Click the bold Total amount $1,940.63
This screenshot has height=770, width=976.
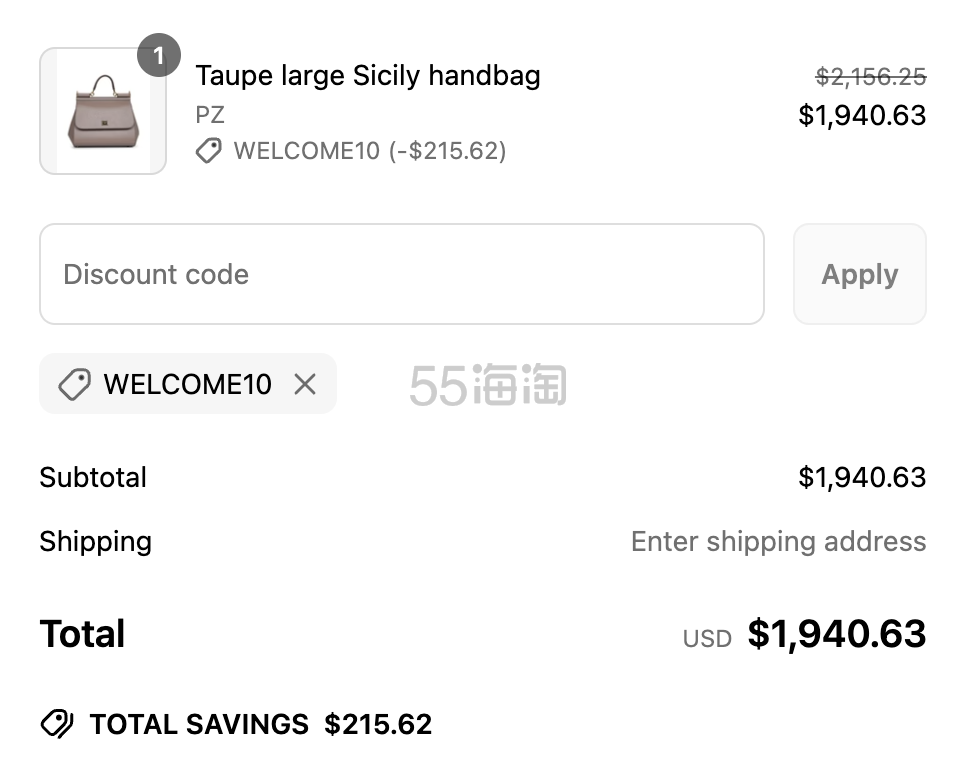[x=837, y=634]
